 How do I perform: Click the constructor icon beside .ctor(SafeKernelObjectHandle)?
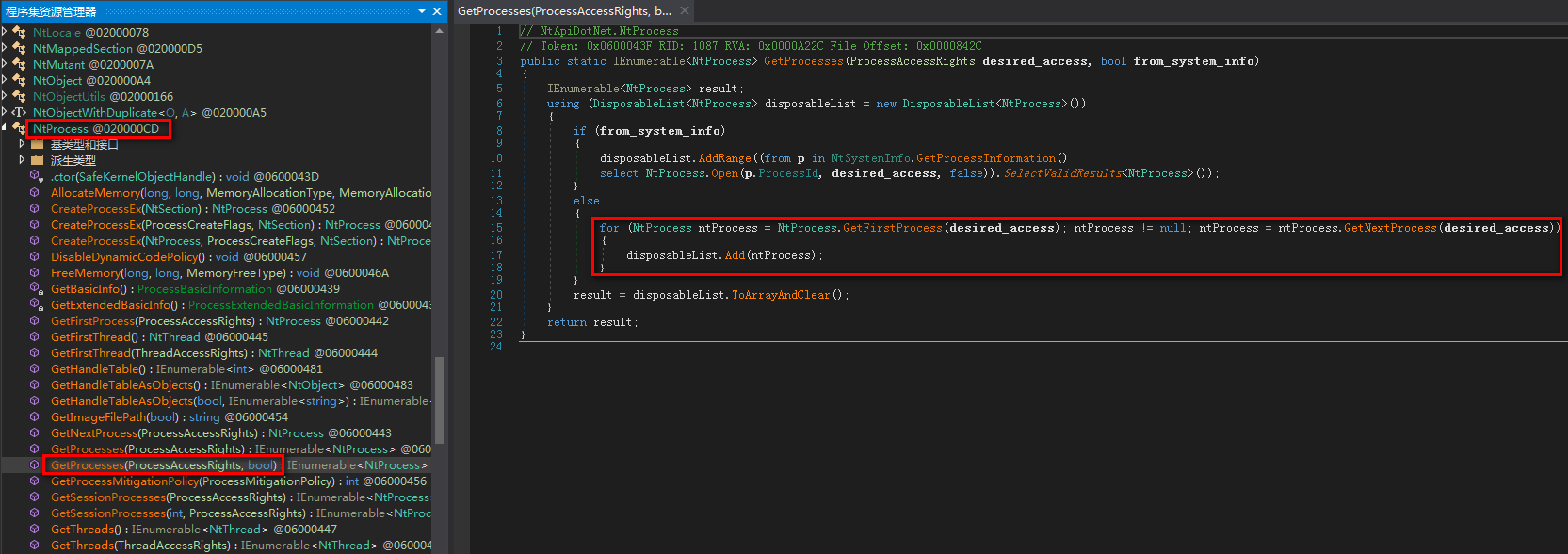click(36, 177)
